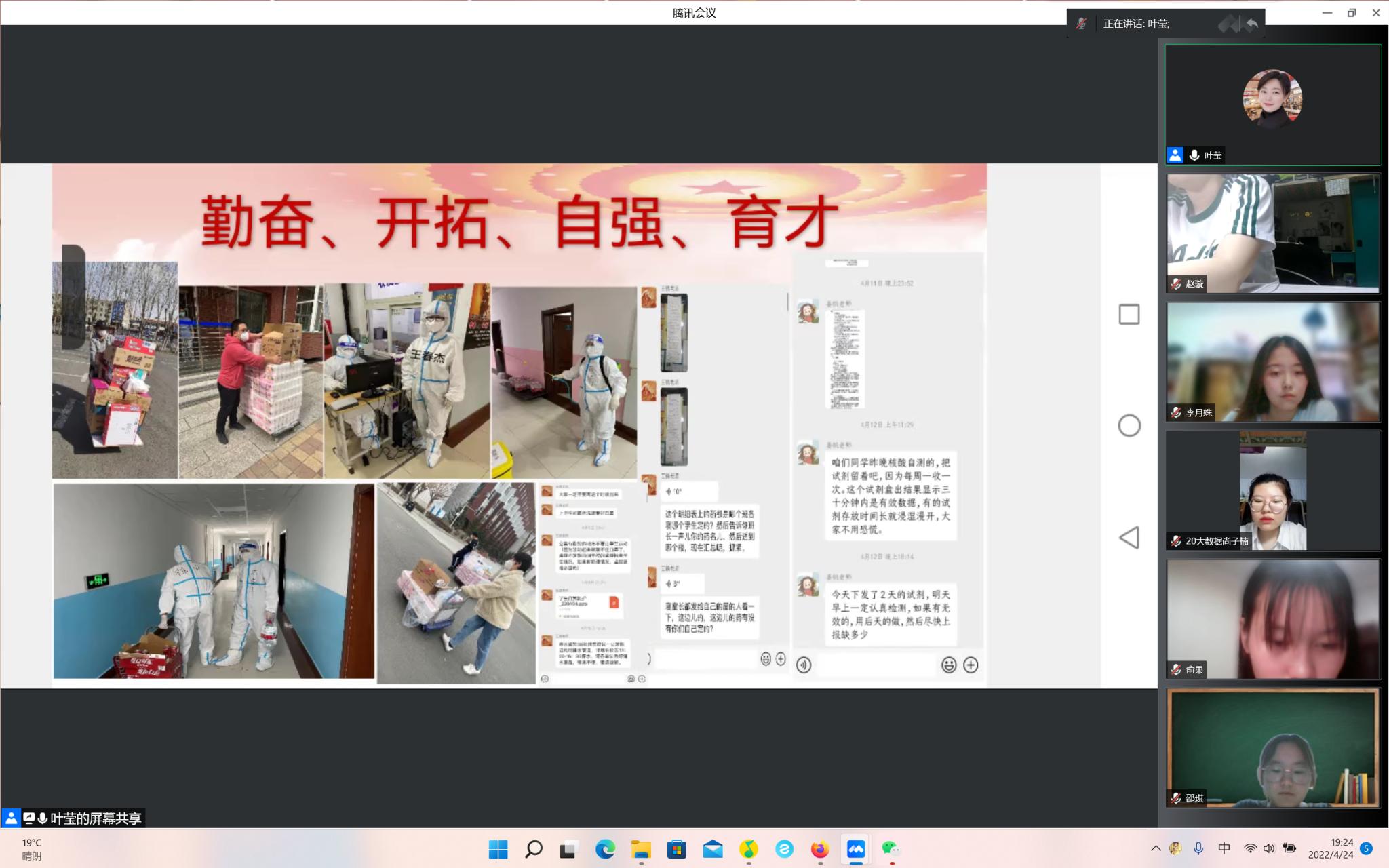The width and height of the screenshot is (1389, 868).
Task: Select 俞果's participant video tile
Action: pyautogui.click(x=1273, y=619)
